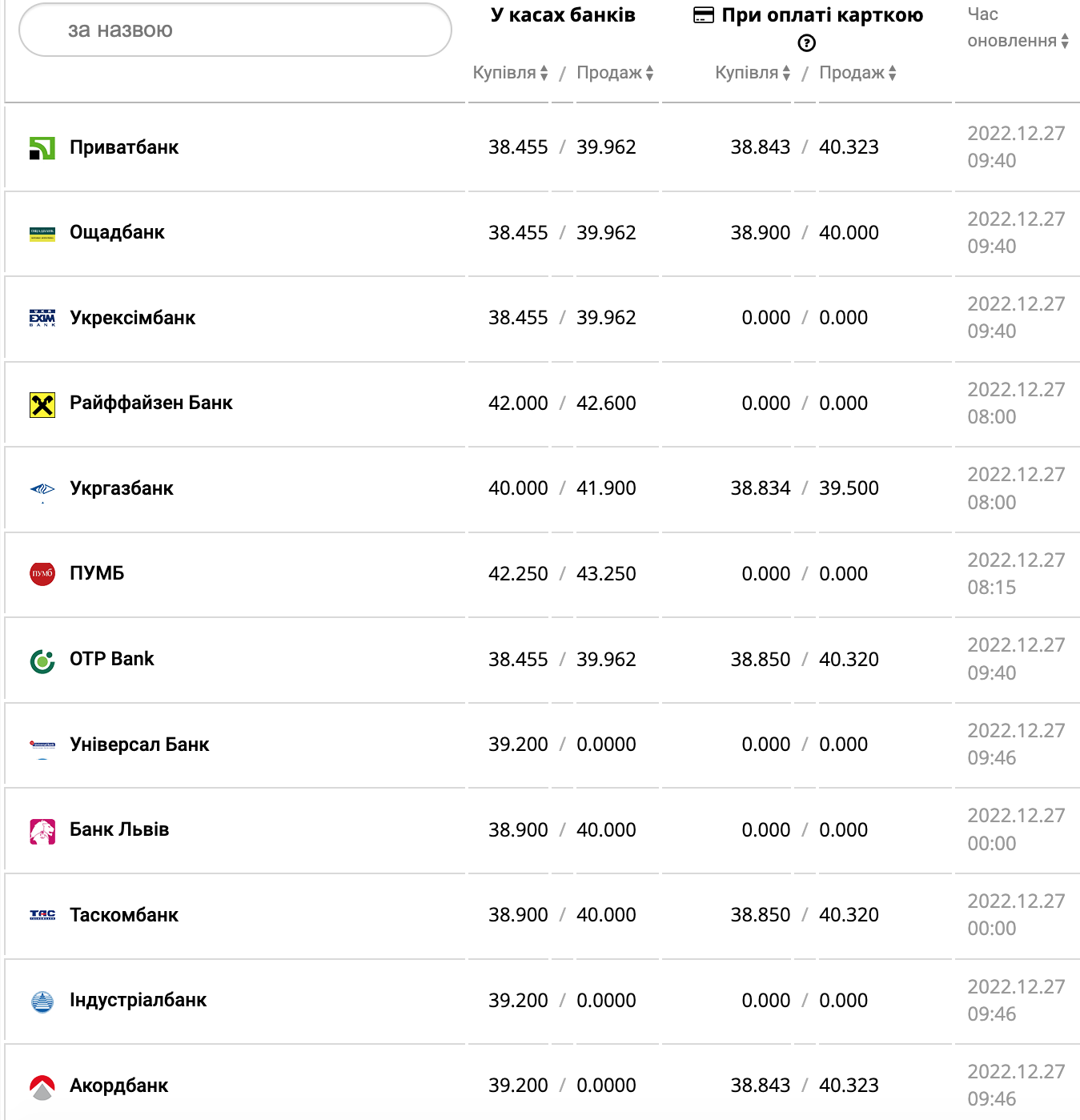
Task: Open the Приватбанк bank link
Action: pos(124,147)
